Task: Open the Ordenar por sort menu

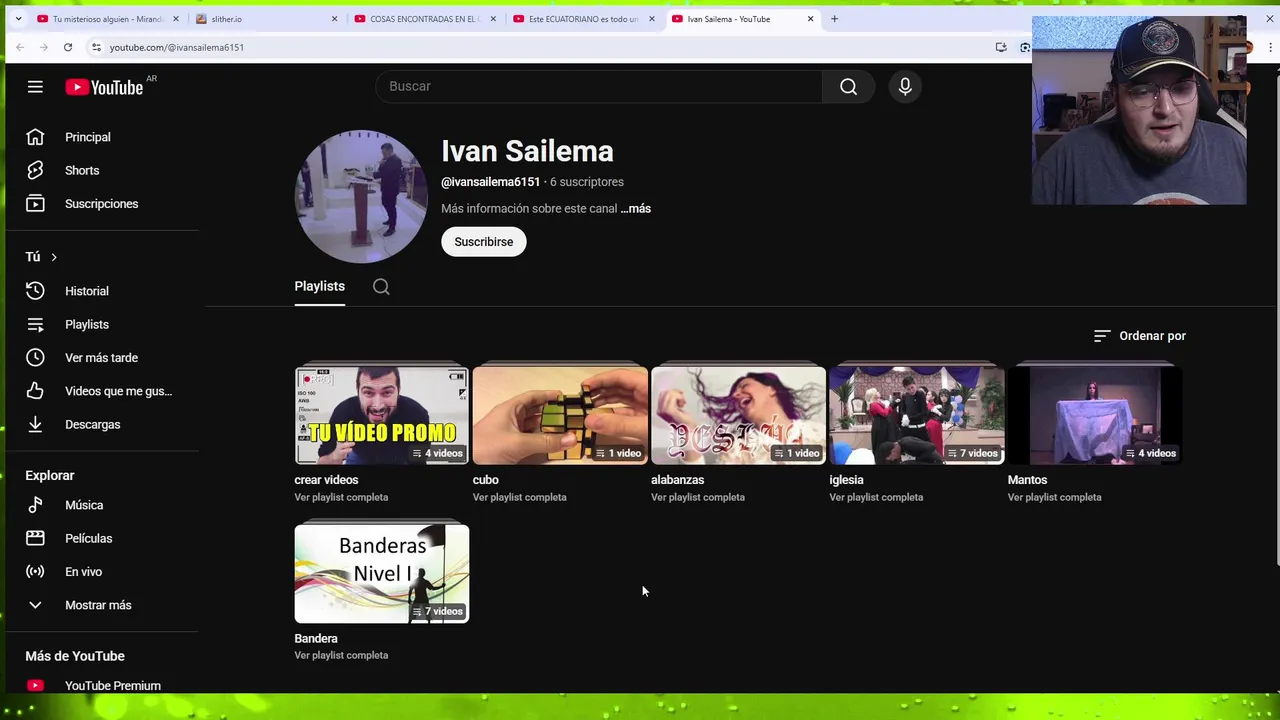Action: tap(1140, 336)
